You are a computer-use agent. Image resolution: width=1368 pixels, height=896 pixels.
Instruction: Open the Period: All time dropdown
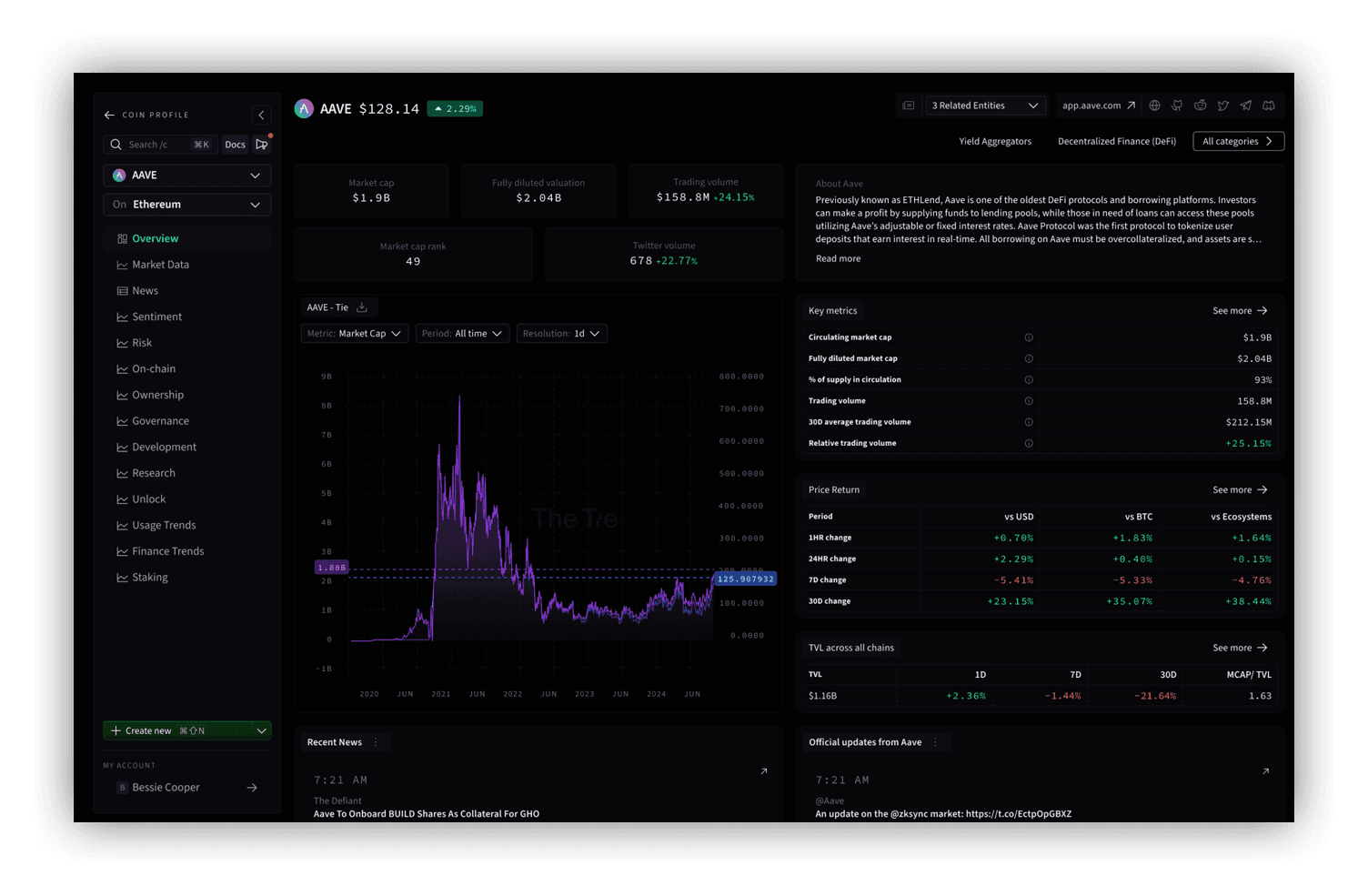462,334
